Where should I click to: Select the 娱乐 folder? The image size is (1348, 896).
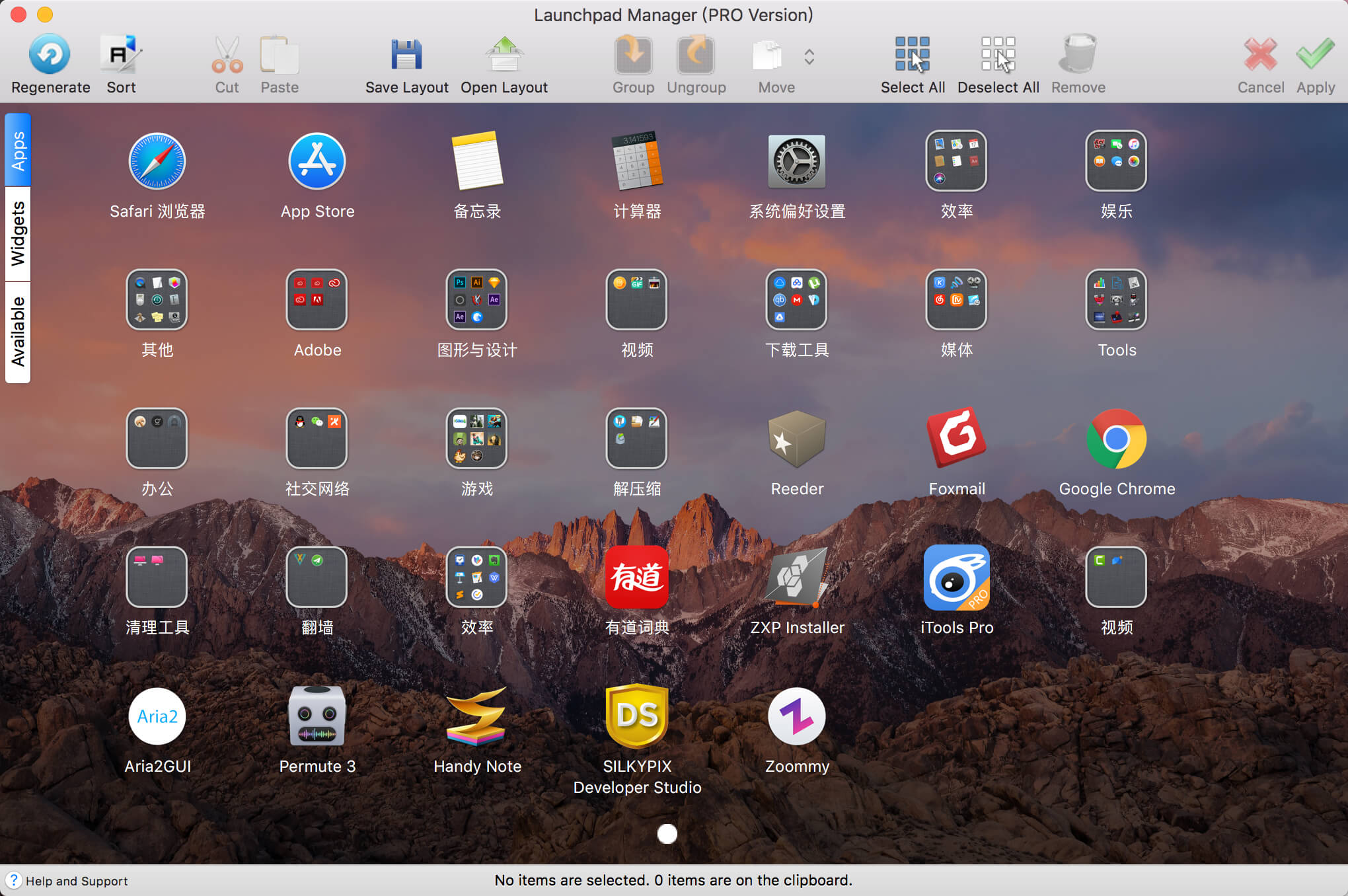[1116, 161]
